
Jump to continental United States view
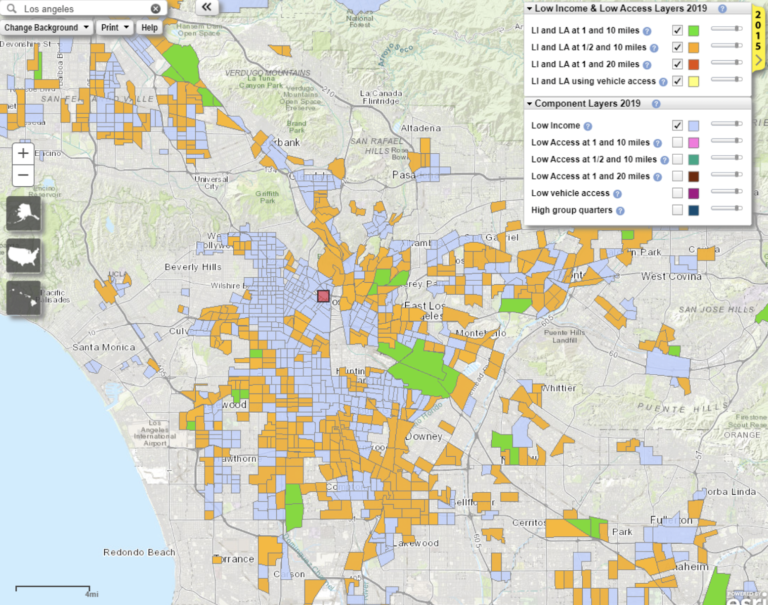coord(24,256)
